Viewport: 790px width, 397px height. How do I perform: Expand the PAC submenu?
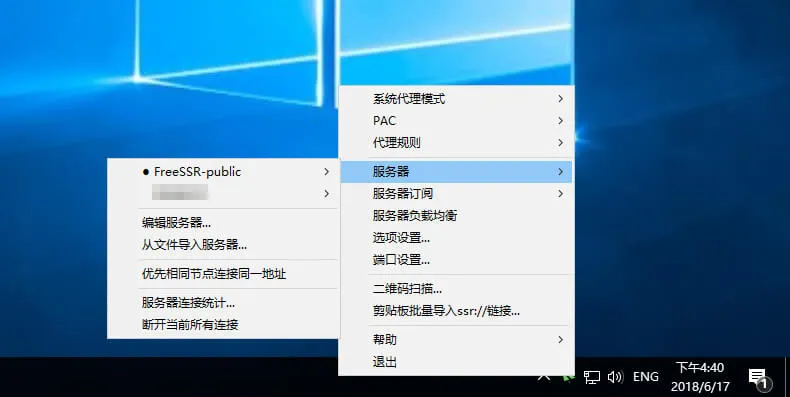pyautogui.click(x=456, y=121)
